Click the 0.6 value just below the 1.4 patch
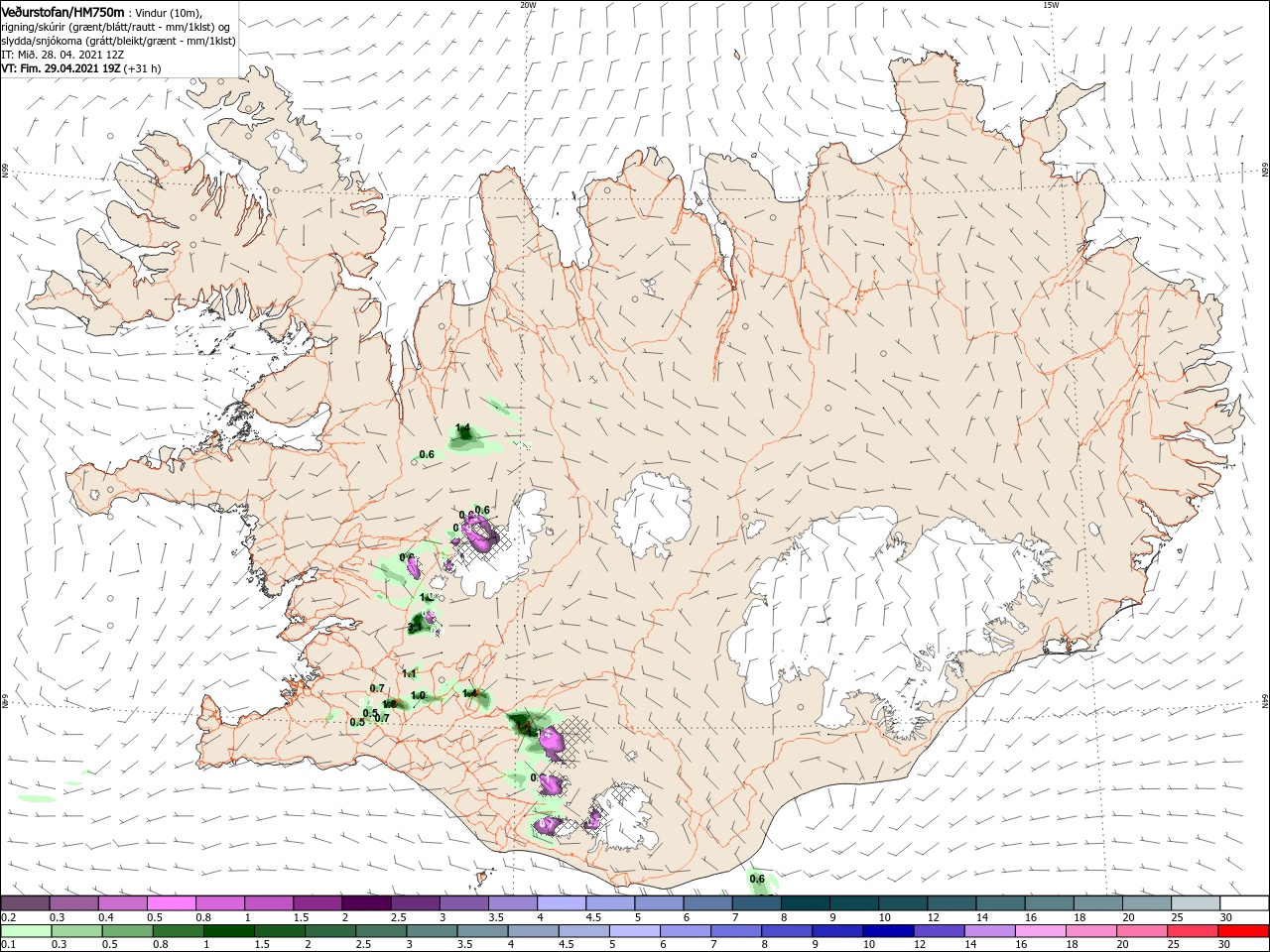This screenshot has width=1270, height=952. click(x=428, y=454)
